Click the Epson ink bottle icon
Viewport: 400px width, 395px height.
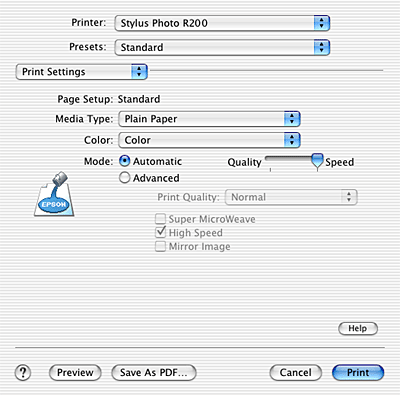click(x=54, y=194)
